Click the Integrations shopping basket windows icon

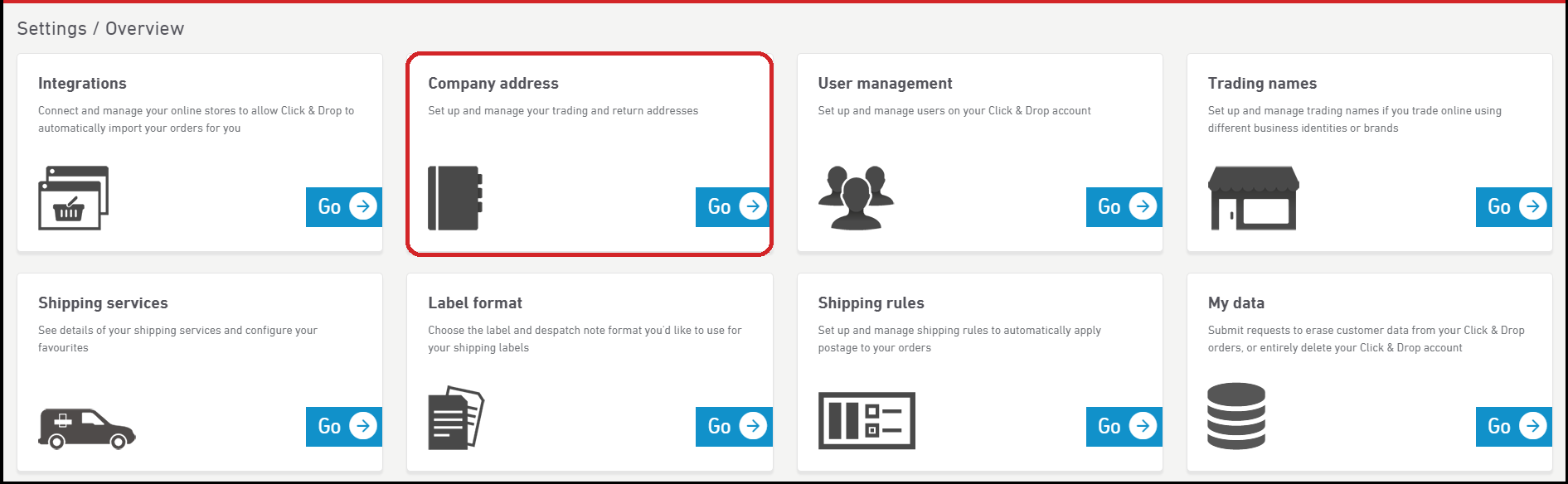pos(74,198)
